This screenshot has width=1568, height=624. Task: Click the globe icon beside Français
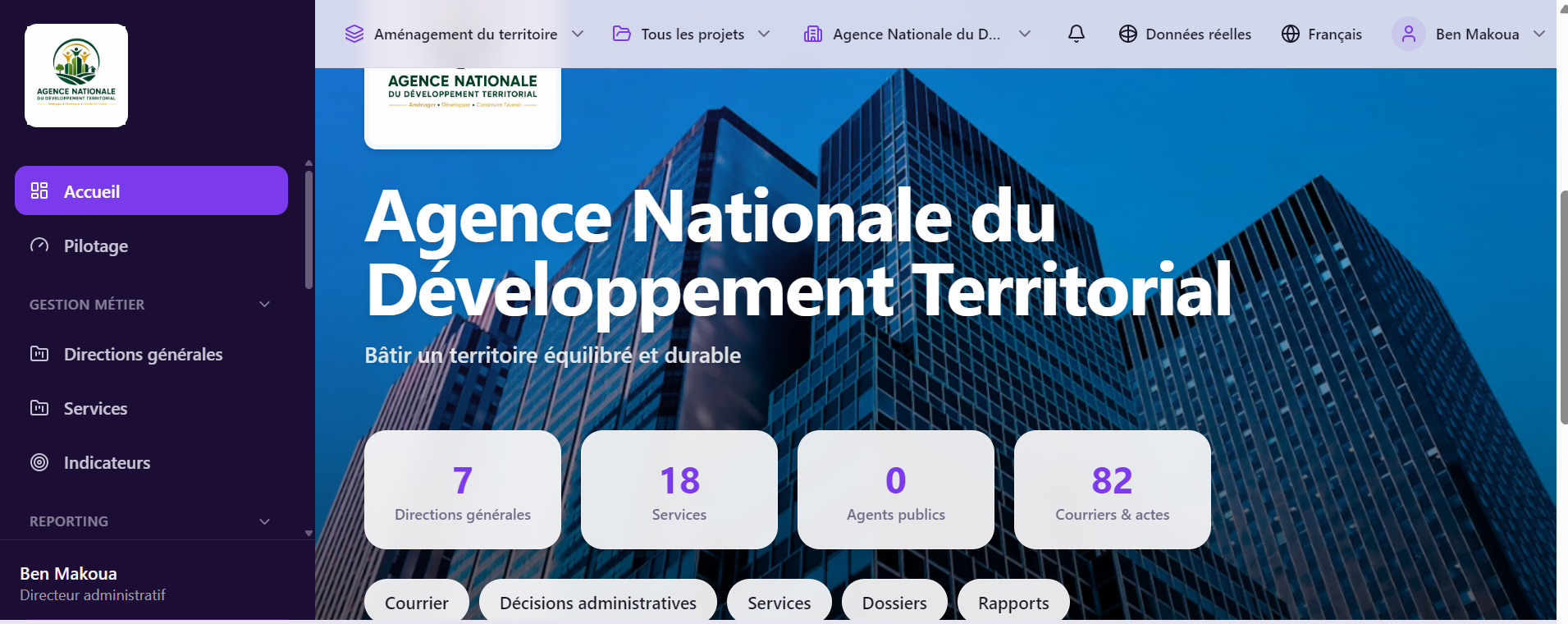coord(1291,34)
